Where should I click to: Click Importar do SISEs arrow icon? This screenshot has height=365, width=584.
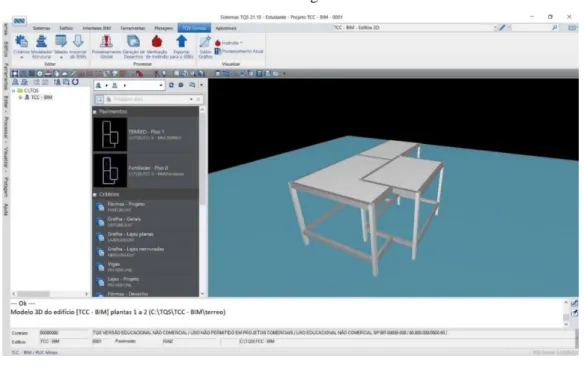[78, 42]
